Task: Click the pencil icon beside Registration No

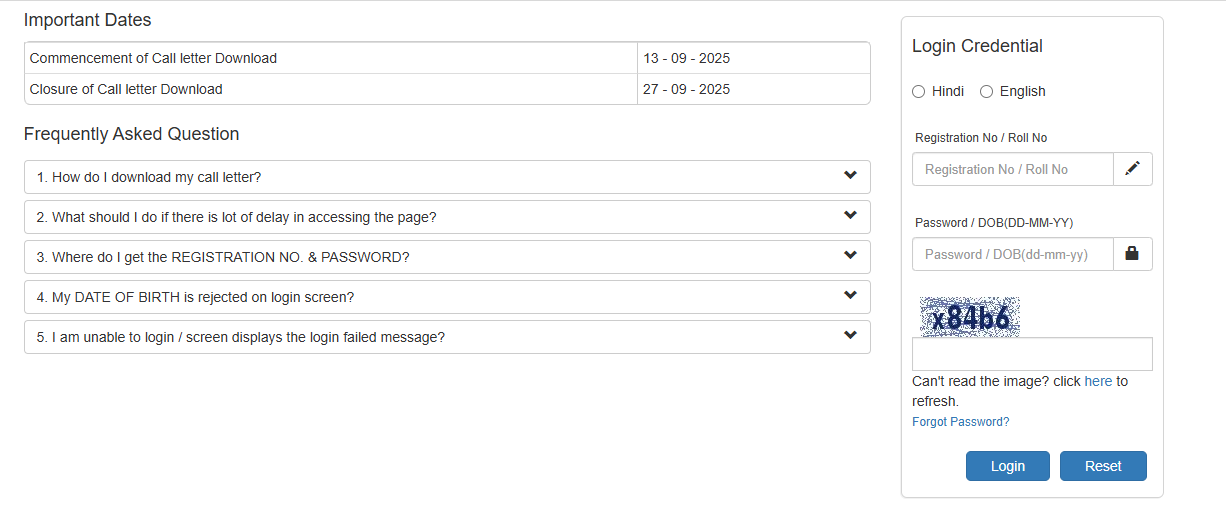Action: [x=1132, y=169]
